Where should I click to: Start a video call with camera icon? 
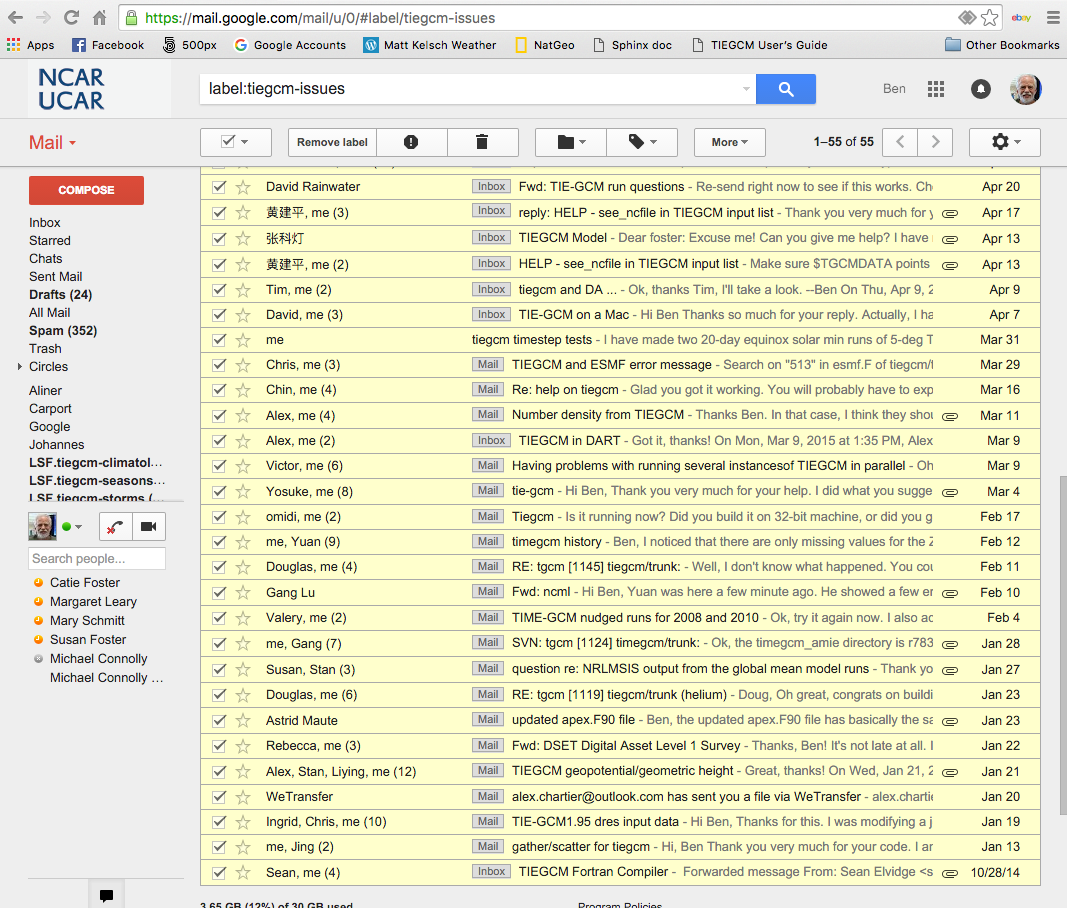(x=148, y=527)
